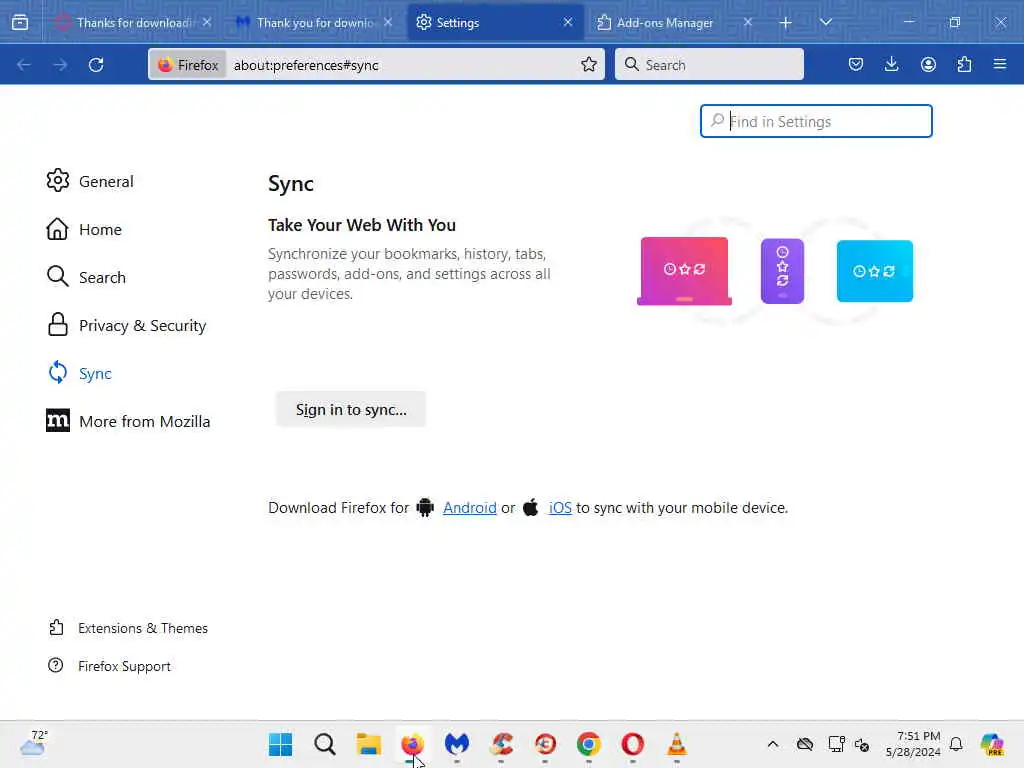Open CCleaner from the taskbar
Screen dimensions: 1024x768
click(x=501, y=744)
